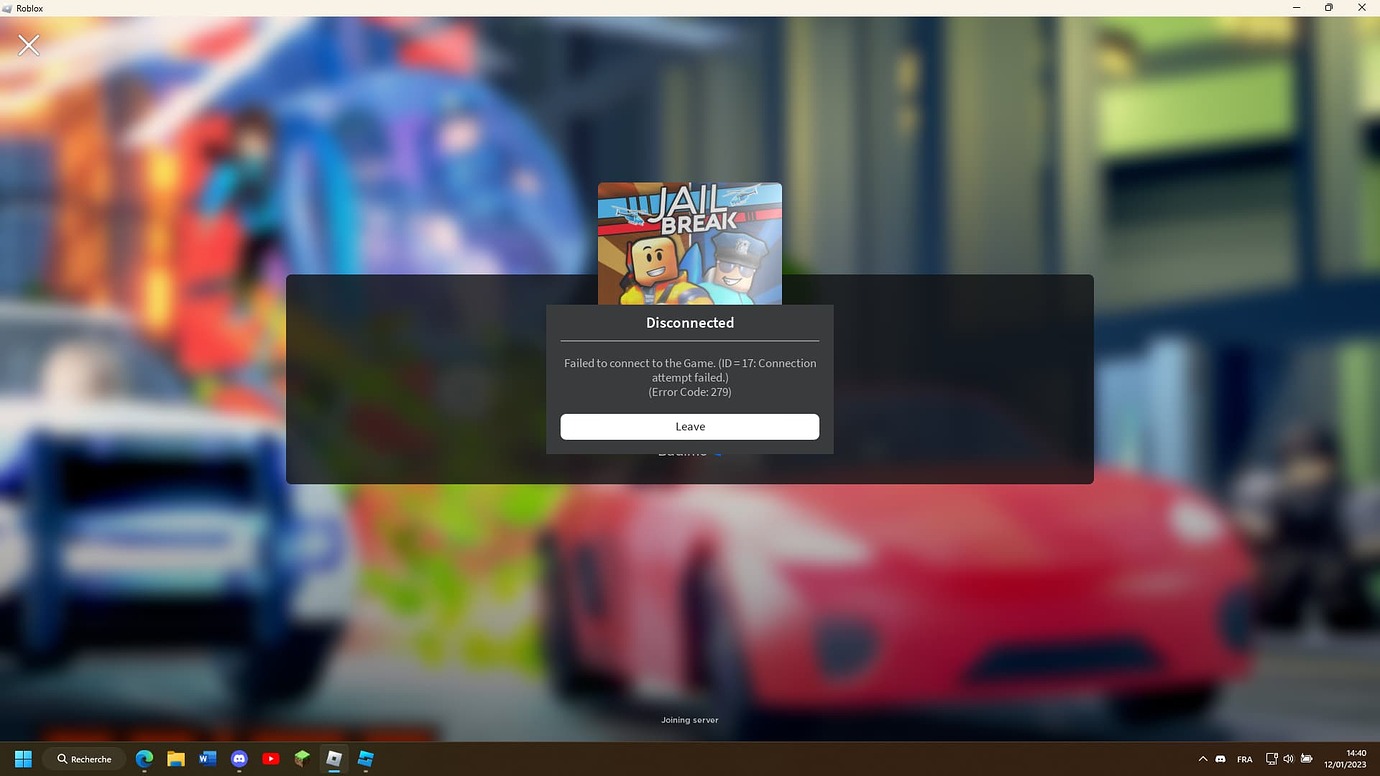Open the volume speaker tray icon
Screen dimensions: 1380x776
tap(1288, 759)
